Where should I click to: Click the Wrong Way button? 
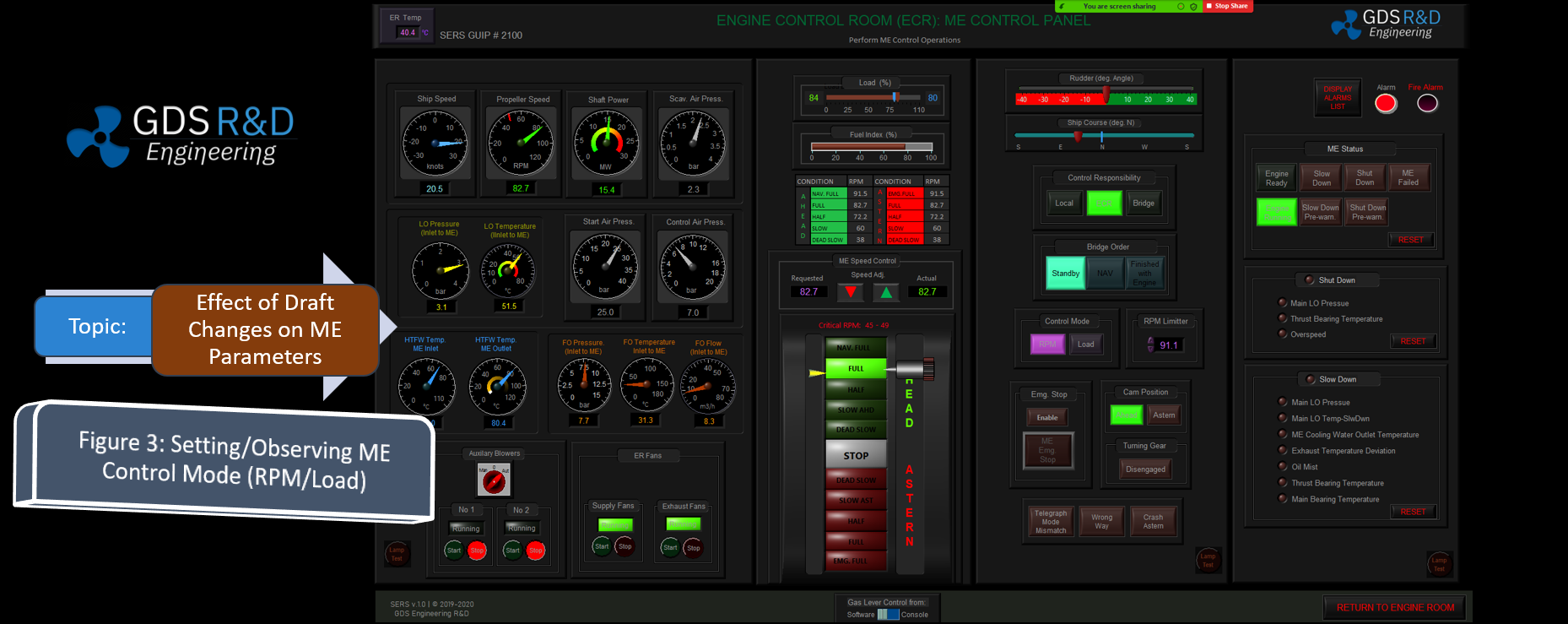point(1101,522)
